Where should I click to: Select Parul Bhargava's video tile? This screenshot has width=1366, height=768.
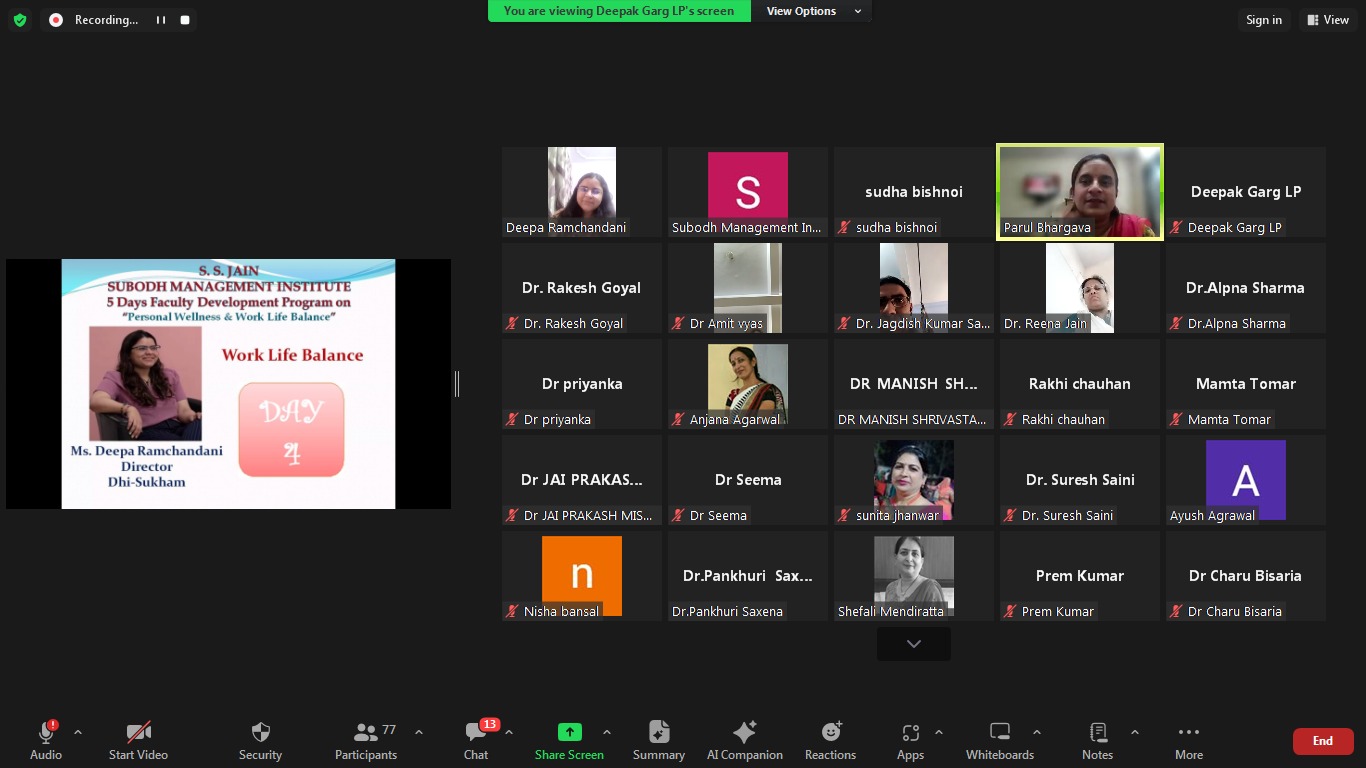[1080, 191]
